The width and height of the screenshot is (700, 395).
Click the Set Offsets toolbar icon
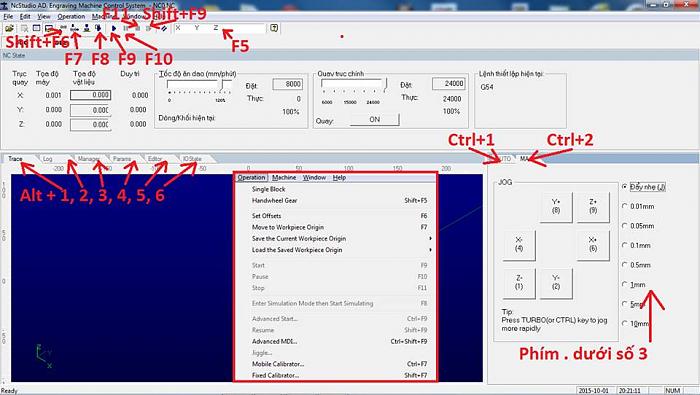[63, 28]
